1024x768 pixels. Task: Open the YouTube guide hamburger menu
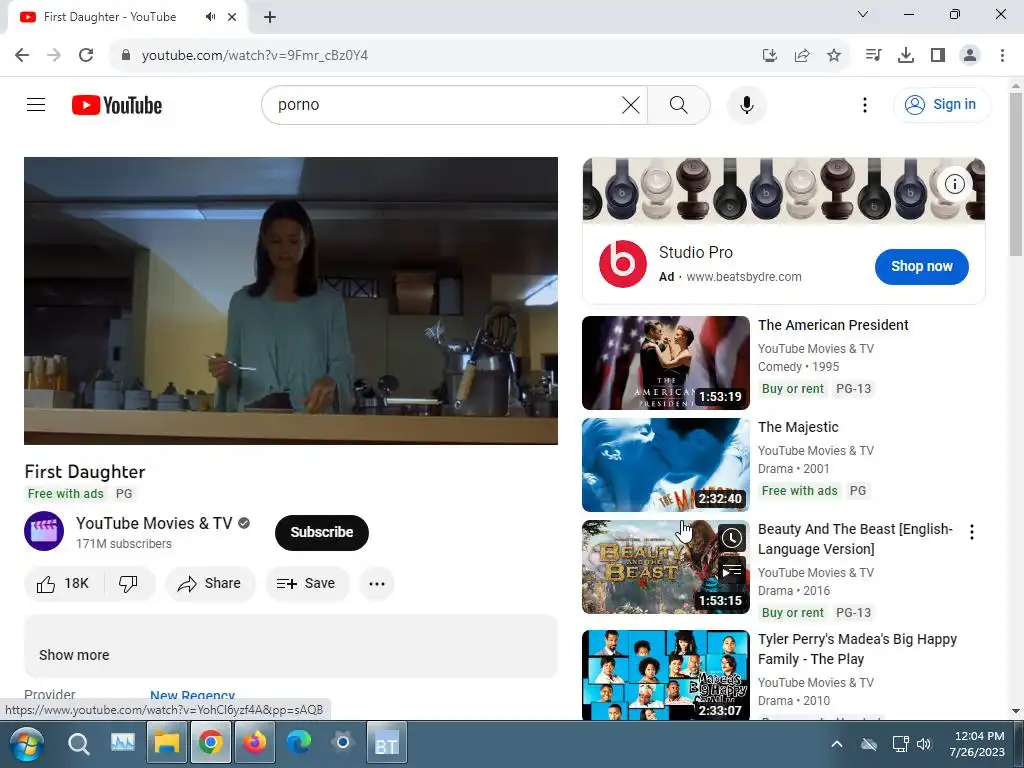tap(36, 104)
